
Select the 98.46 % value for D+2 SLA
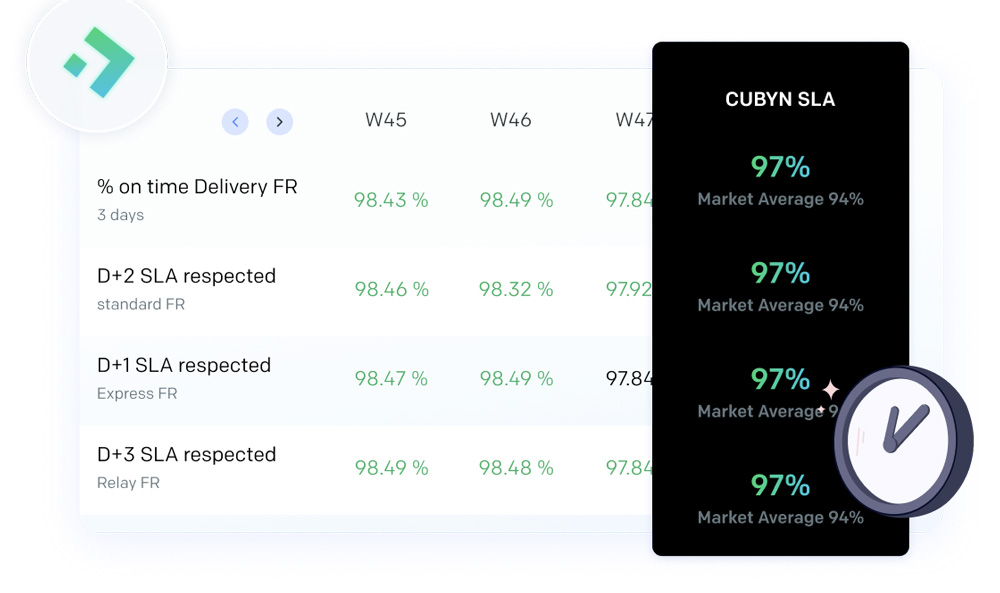click(x=392, y=289)
